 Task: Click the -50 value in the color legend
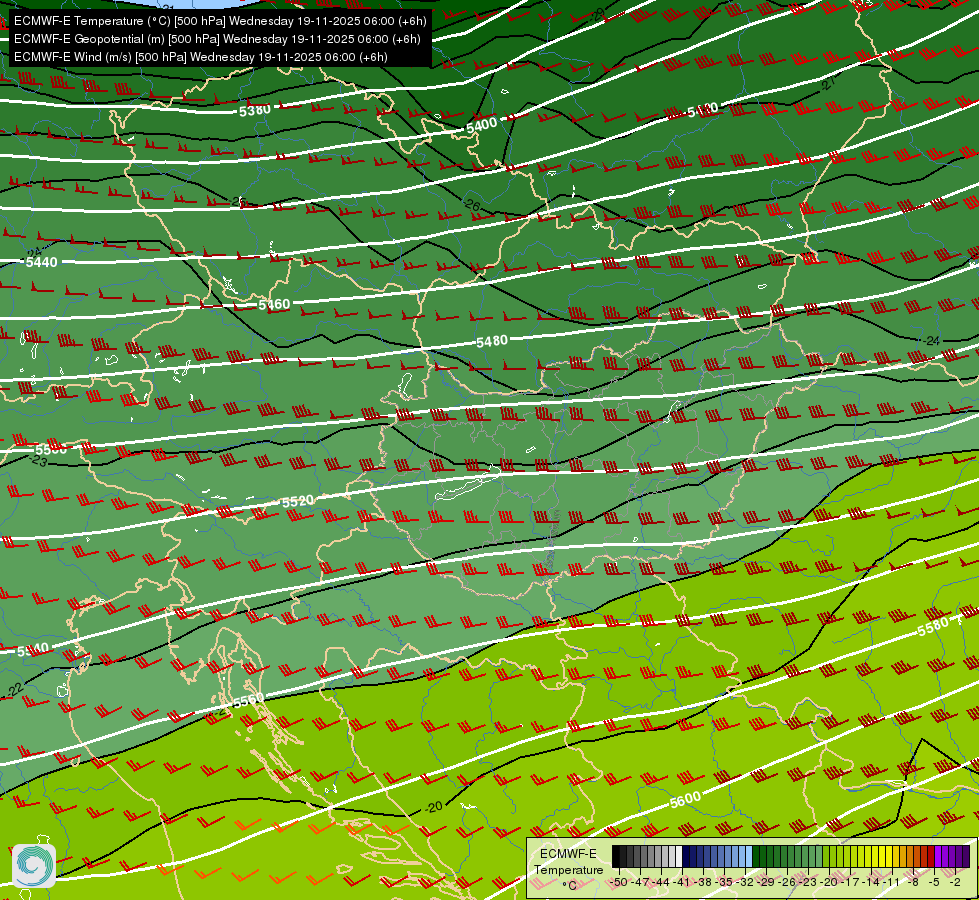pos(619,882)
